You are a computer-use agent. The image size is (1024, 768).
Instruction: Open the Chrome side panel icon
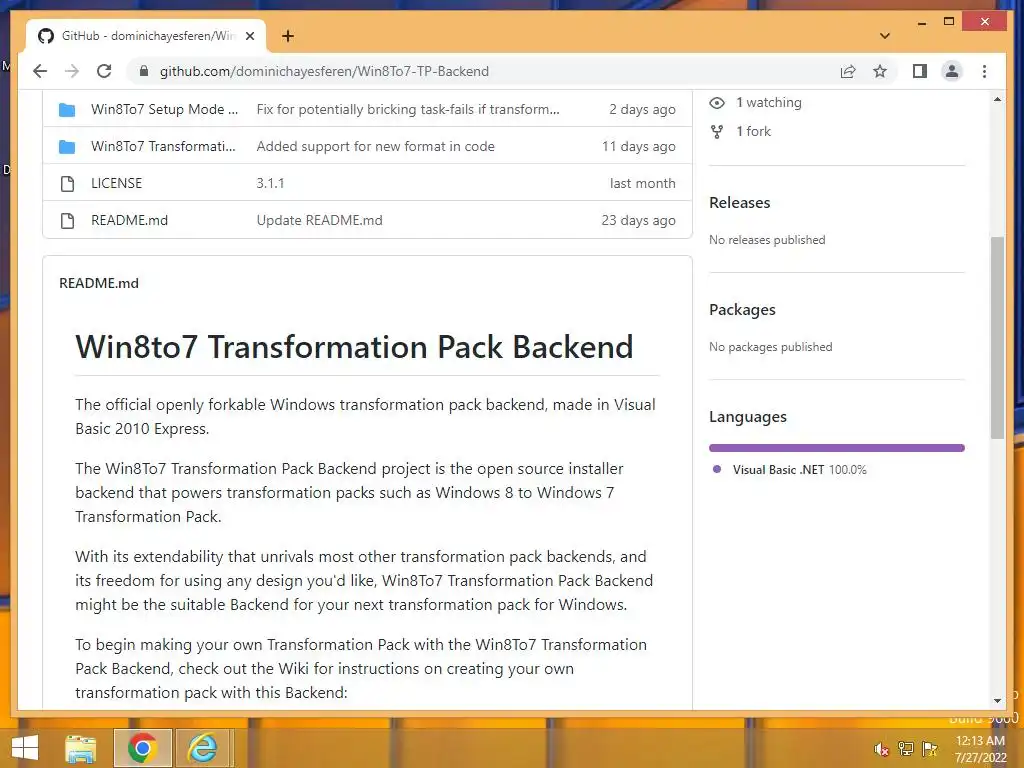tap(920, 71)
